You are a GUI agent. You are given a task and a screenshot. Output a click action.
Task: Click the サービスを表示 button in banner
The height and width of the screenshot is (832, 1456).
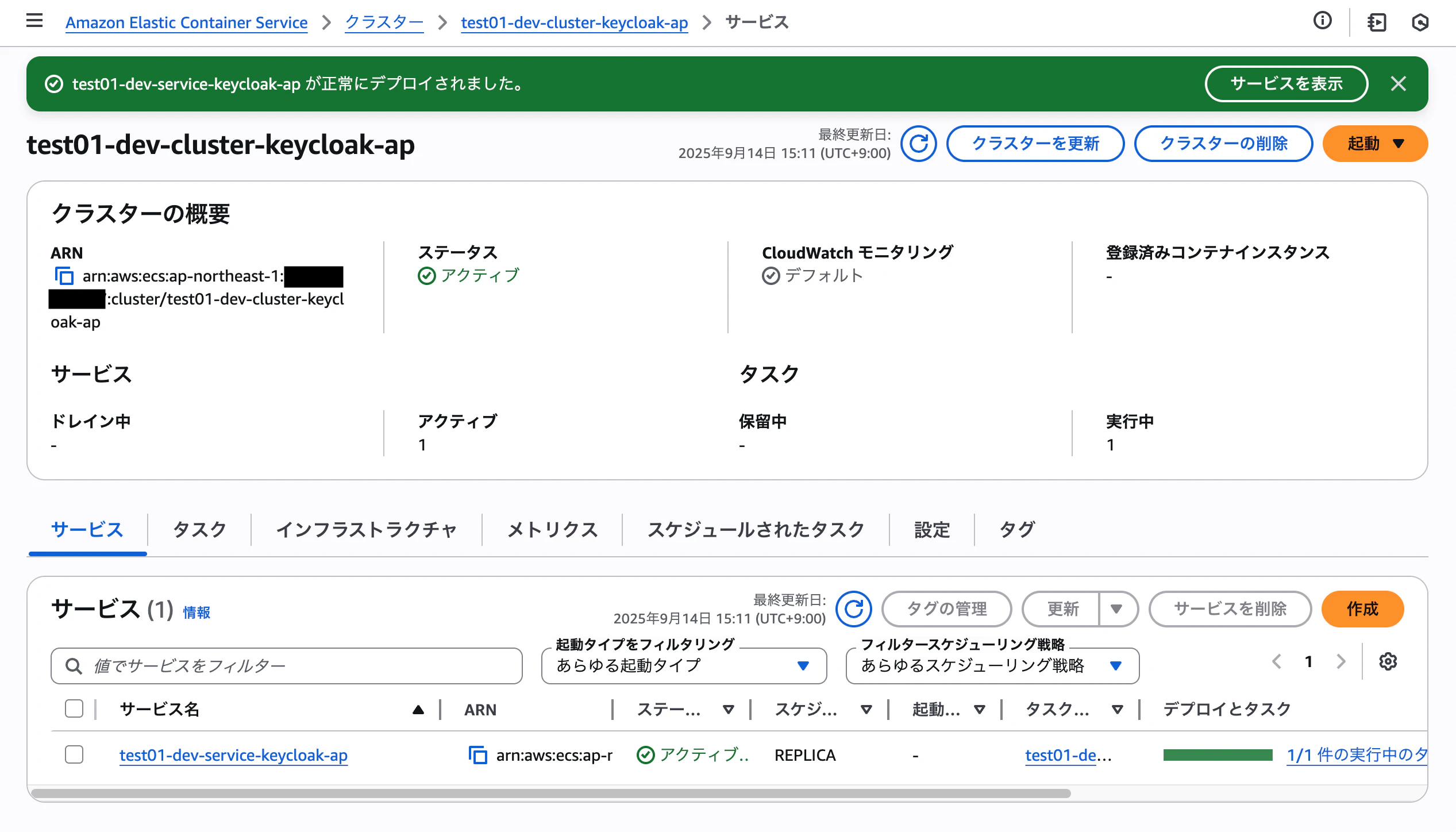coord(1286,84)
